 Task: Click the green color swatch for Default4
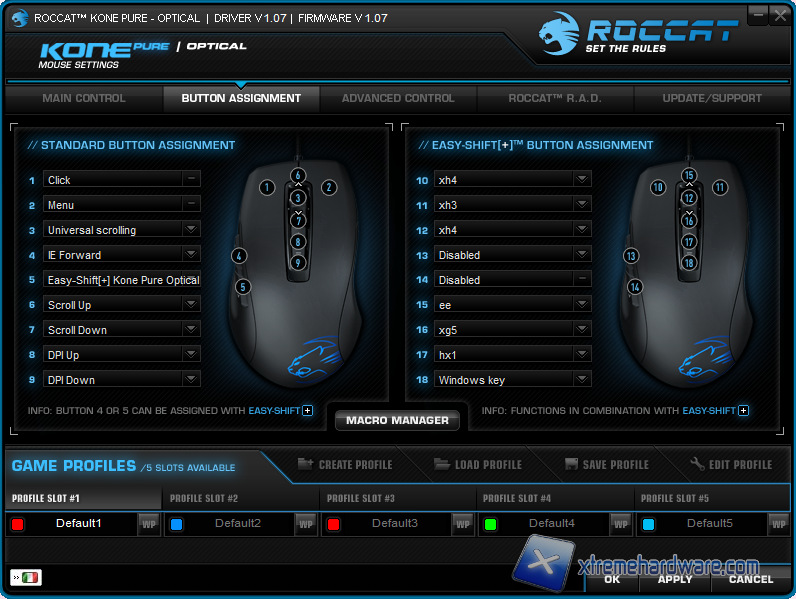[490, 524]
